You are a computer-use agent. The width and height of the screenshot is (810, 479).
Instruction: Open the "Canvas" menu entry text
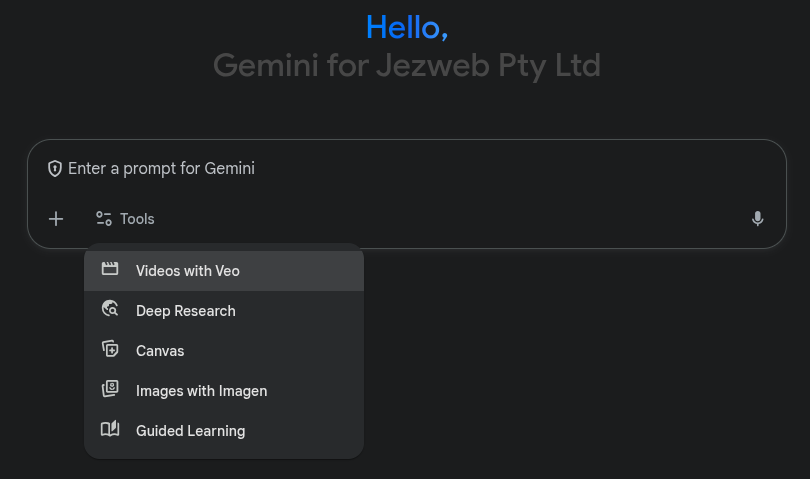160,351
